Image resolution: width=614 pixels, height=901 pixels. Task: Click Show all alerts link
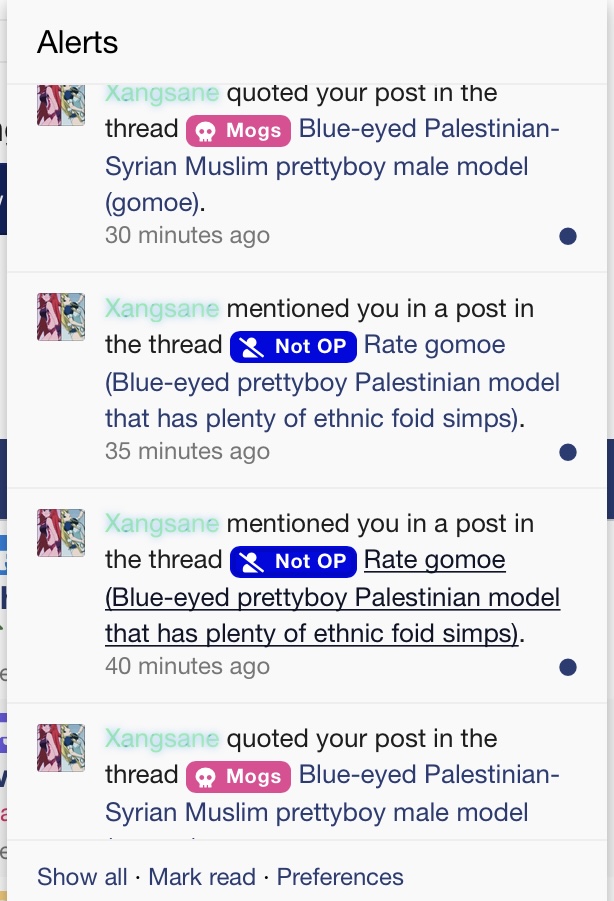(x=82, y=877)
